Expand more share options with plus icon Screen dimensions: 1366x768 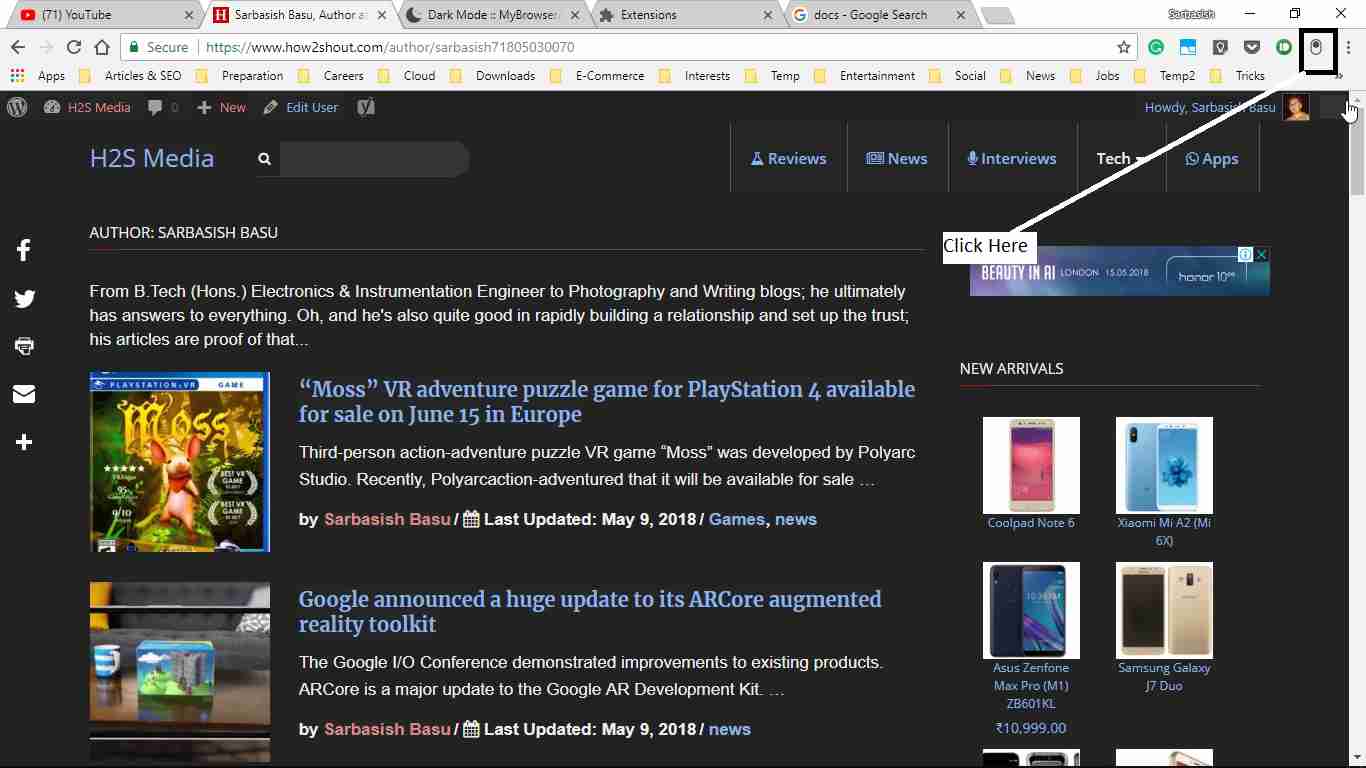coord(24,442)
